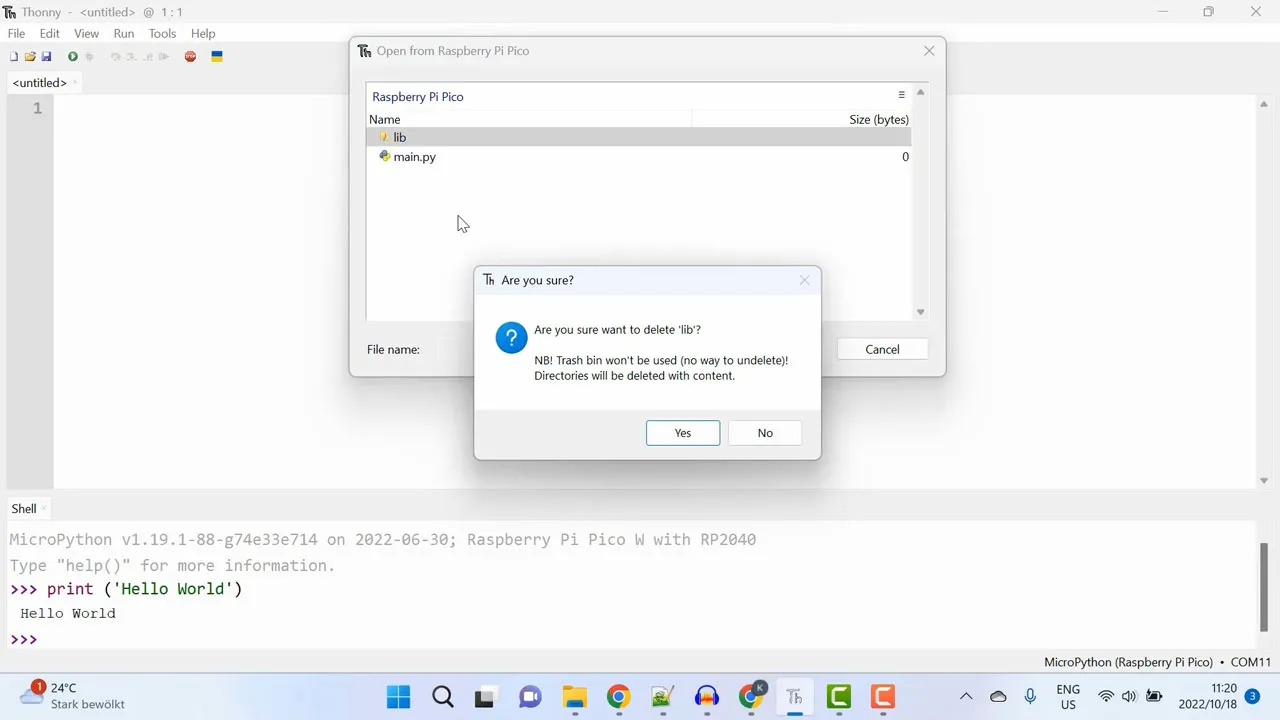
Task: Click the Step into toolbar icon
Action: (x=131, y=57)
